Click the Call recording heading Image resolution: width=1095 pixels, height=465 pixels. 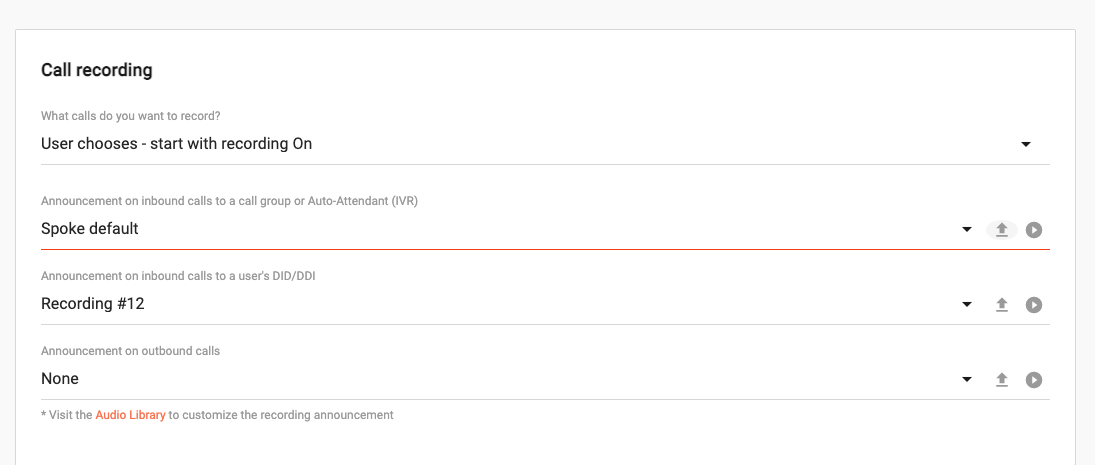[x=96, y=70]
